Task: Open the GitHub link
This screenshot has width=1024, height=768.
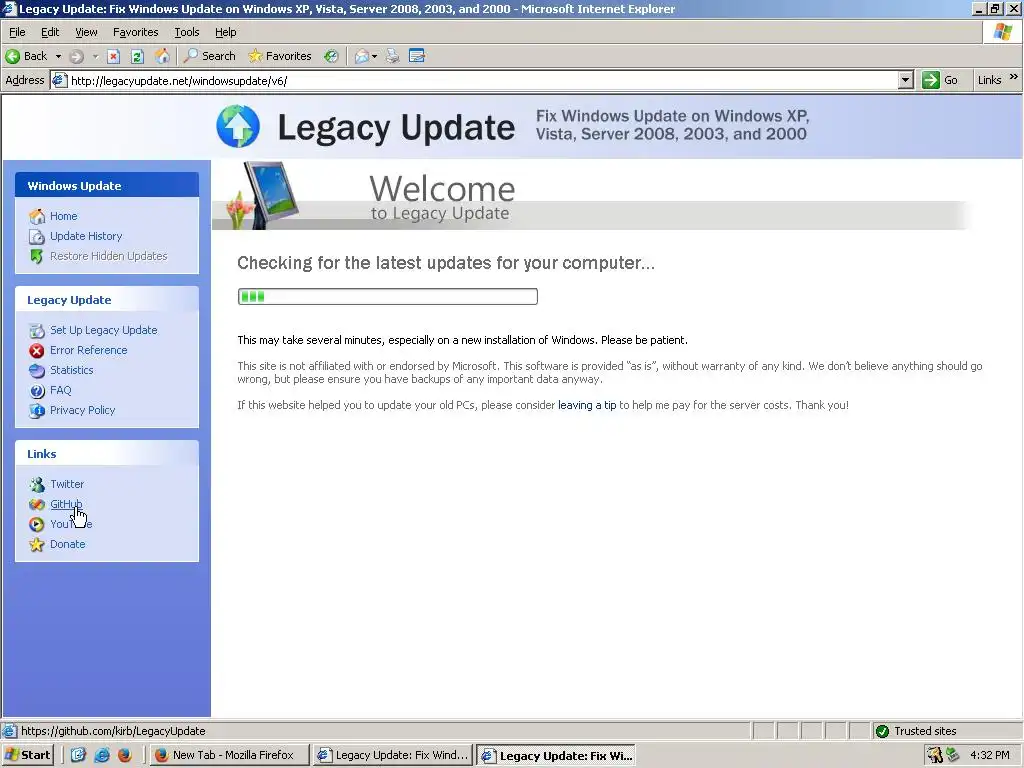Action: point(66,504)
